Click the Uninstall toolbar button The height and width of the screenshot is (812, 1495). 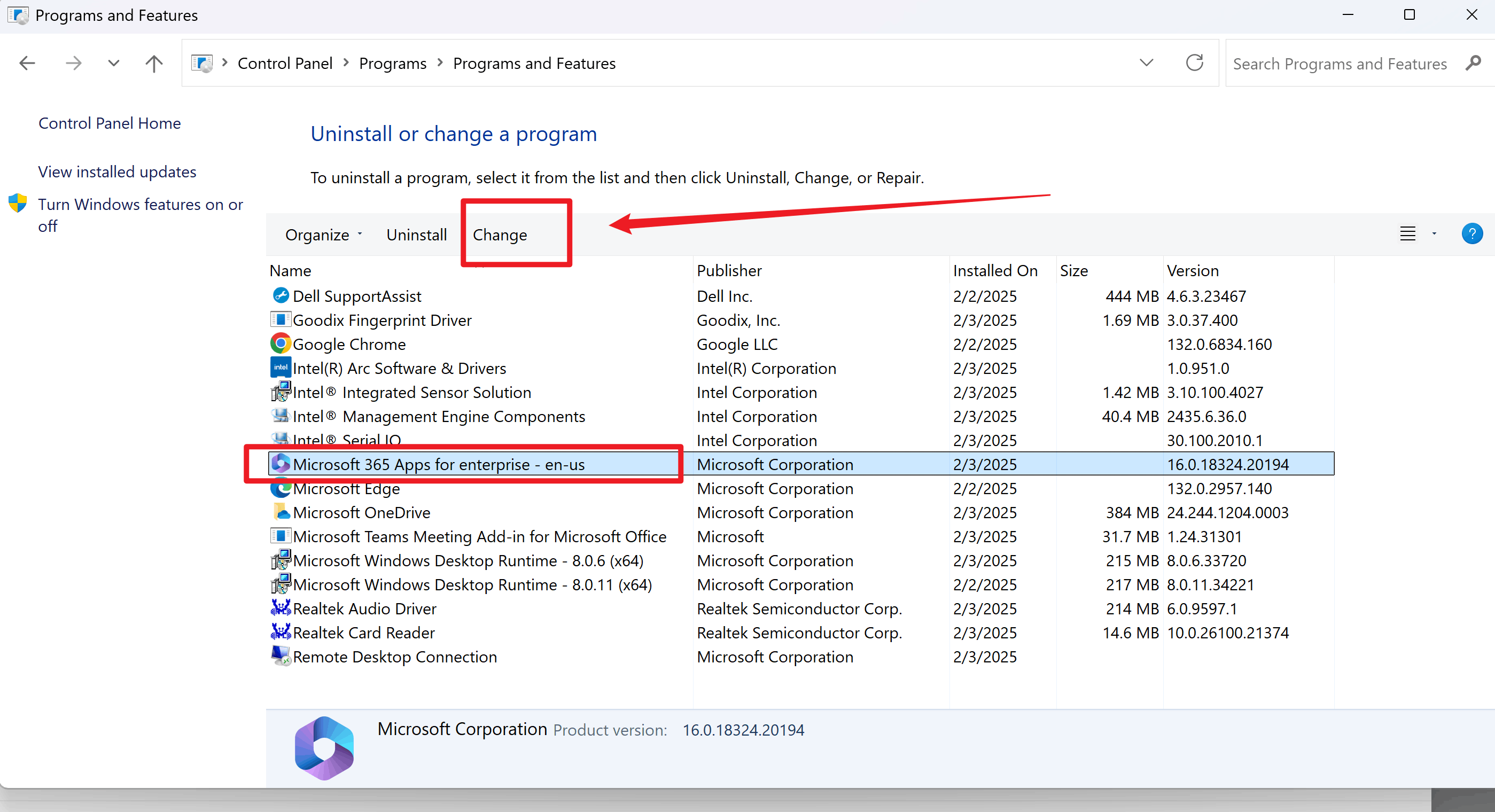pos(417,235)
